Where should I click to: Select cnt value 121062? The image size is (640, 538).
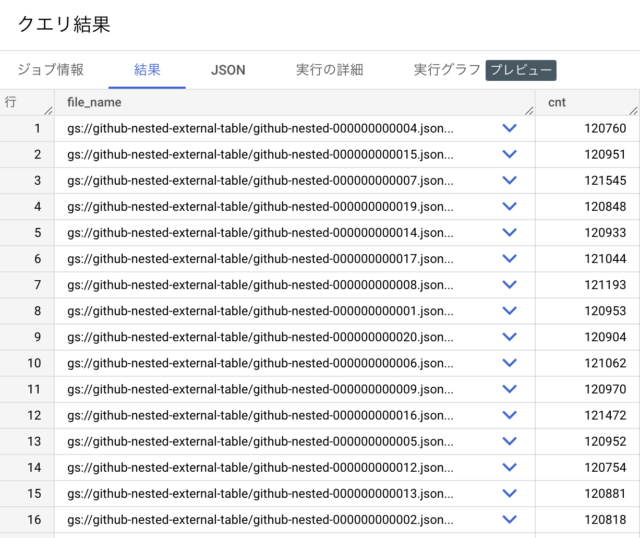pyautogui.click(x=605, y=363)
